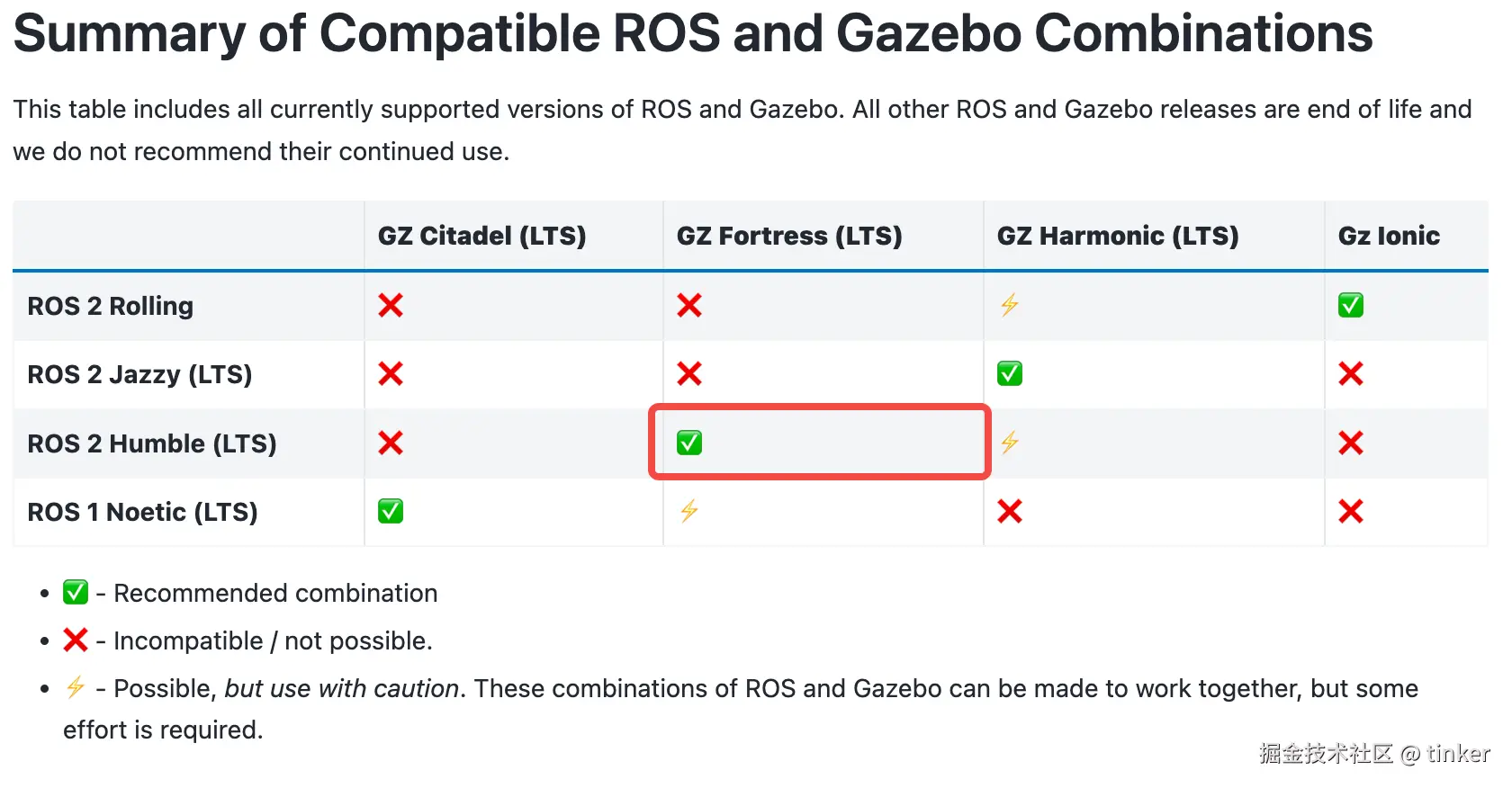Click the highlighted Humble and Fortress checkmark
The width and height of the screenshot is (1512, 788).
pyautogui.click(x=689, y=443)
